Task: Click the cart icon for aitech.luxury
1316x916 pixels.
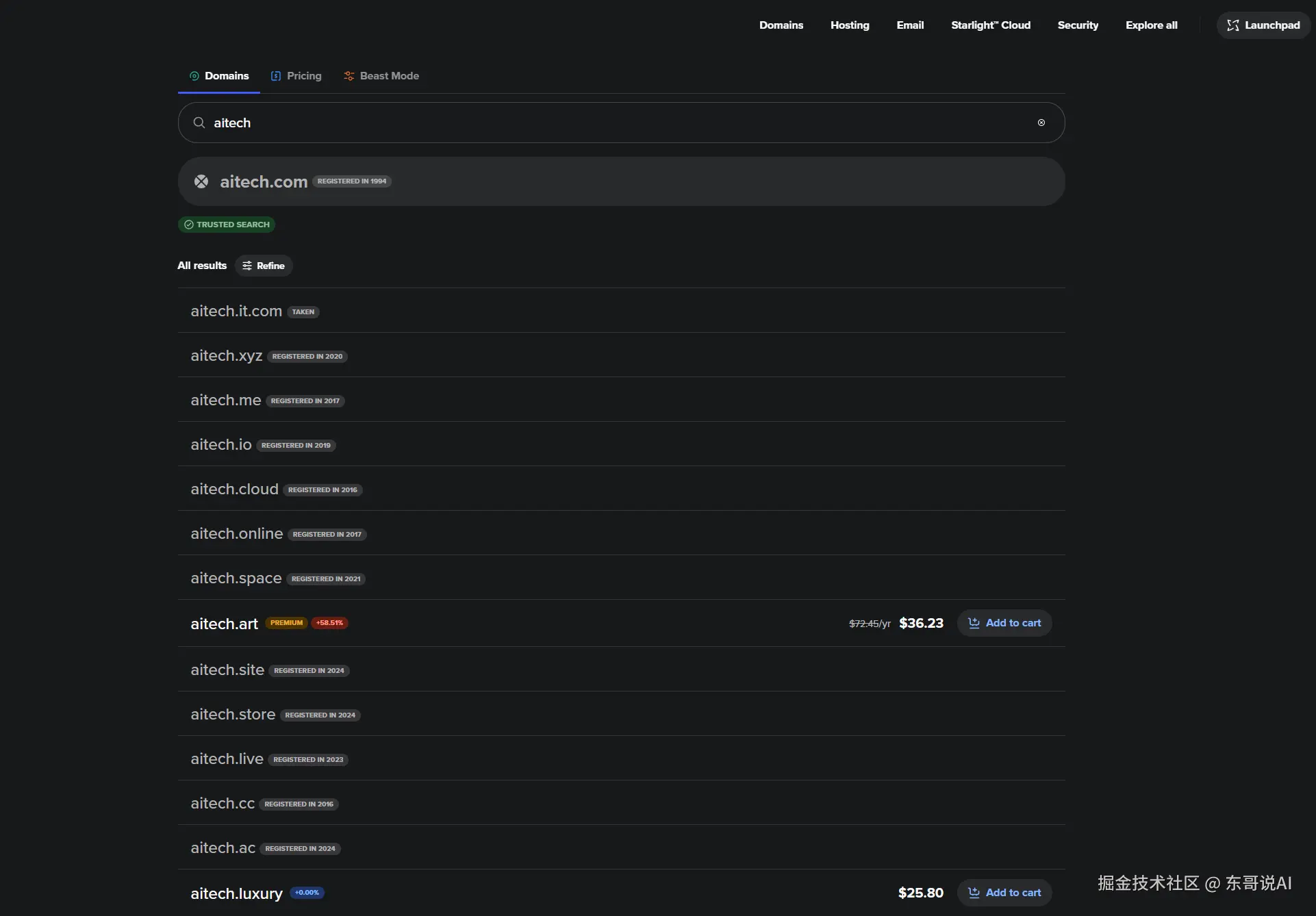Action: [974, 893]
